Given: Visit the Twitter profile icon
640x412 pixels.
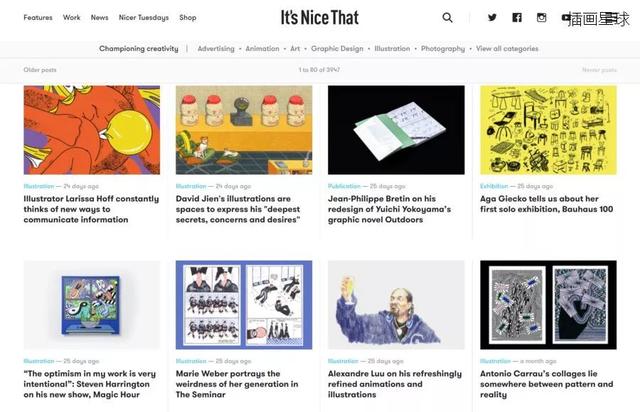Looking at the screenshot, I should click(x=492, y=18).
